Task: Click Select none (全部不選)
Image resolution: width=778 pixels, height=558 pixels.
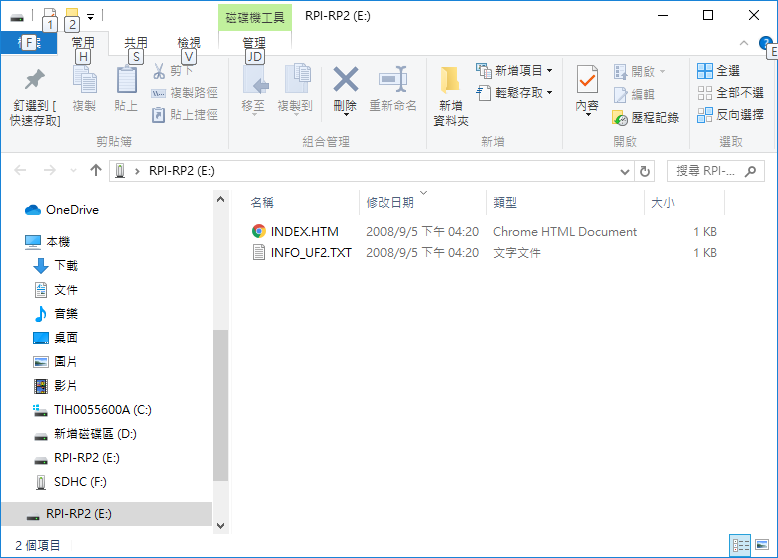Action: click(x=730, y=93)
